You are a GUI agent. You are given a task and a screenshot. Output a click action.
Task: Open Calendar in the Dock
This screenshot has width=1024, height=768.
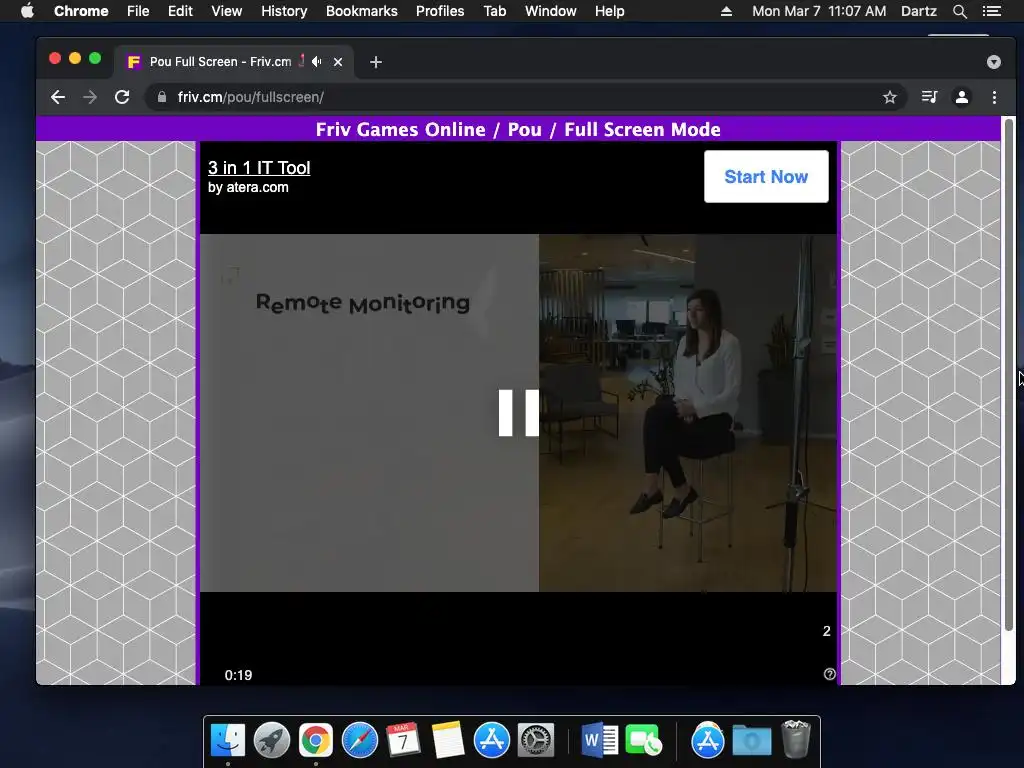pyautogui.click(x=403, y=741)
